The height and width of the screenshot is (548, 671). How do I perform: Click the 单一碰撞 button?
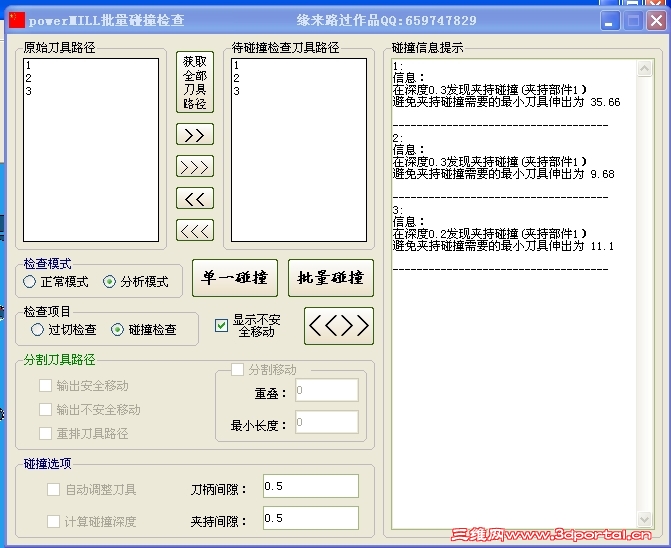tap(235, 278)
